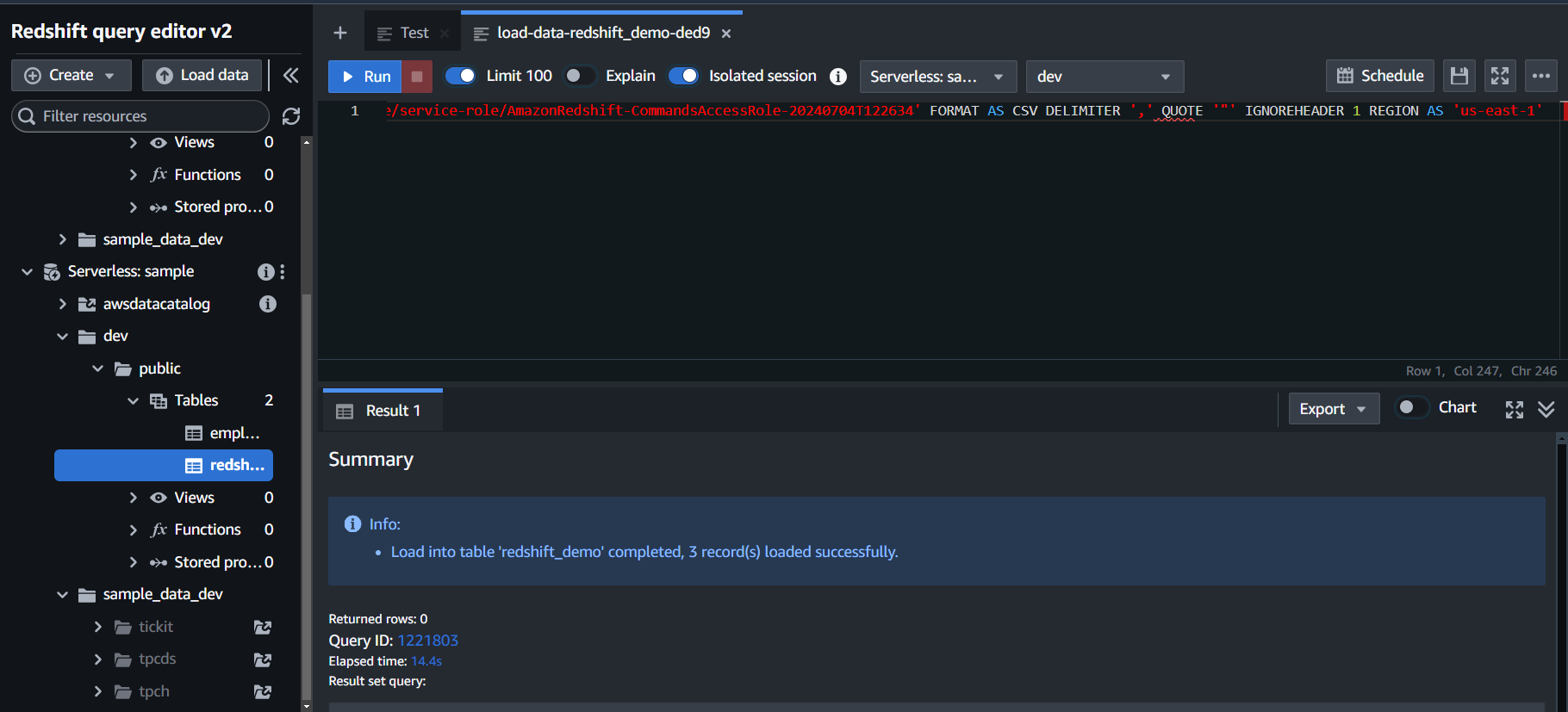Expand the editor to full screen
Screen dimensions: 1568x712
coord(1500,76)
